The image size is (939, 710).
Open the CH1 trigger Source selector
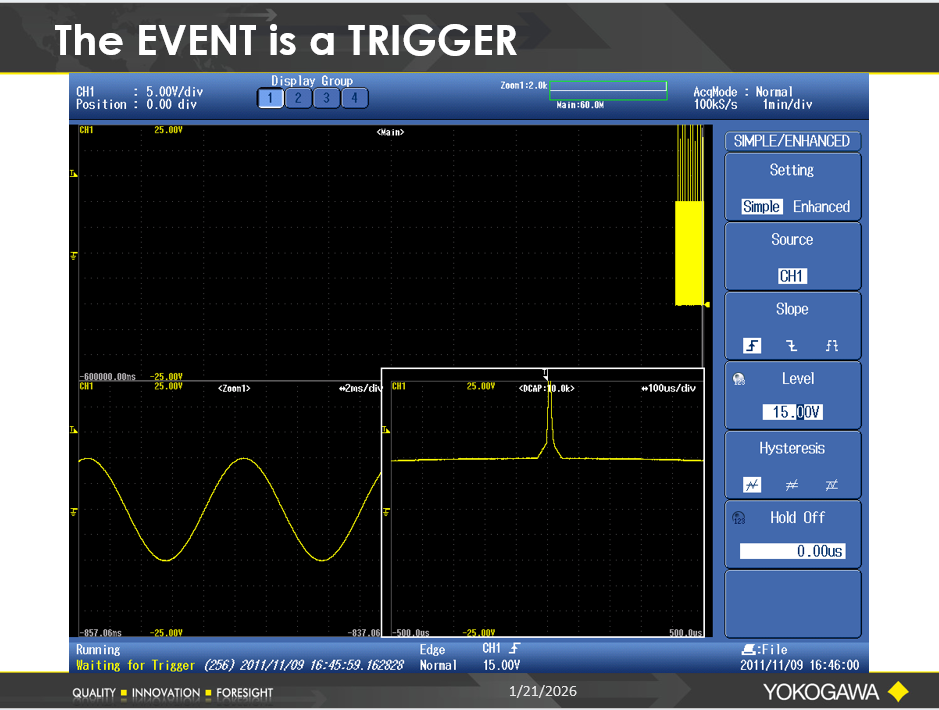(792, 276)
